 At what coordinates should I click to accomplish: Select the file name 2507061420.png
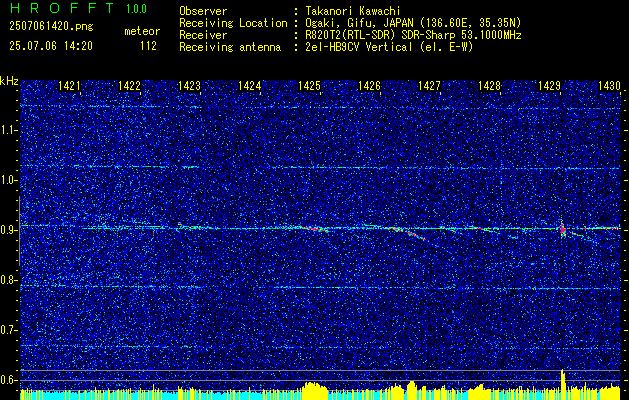pyautogui.click(x=51, y=27)
